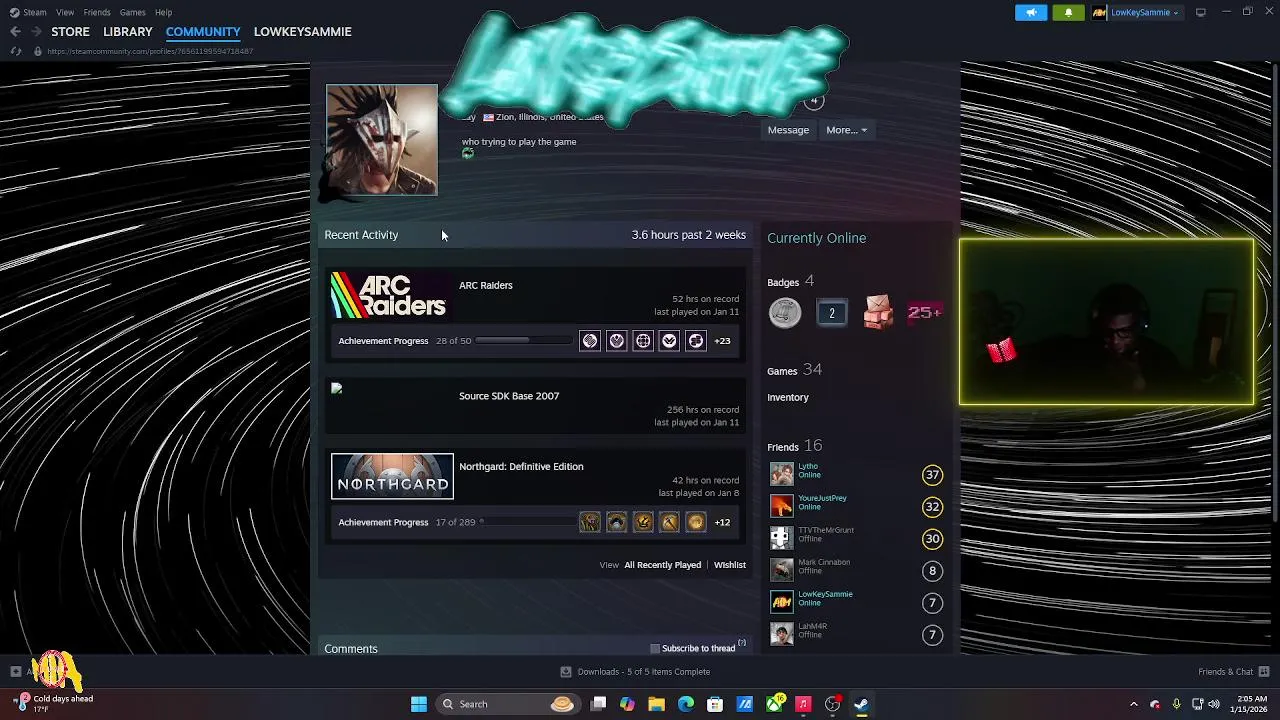This screenshot has width=1280, height=720.
Task: Open the ARC Raiders game title
Action: [486, 286]
